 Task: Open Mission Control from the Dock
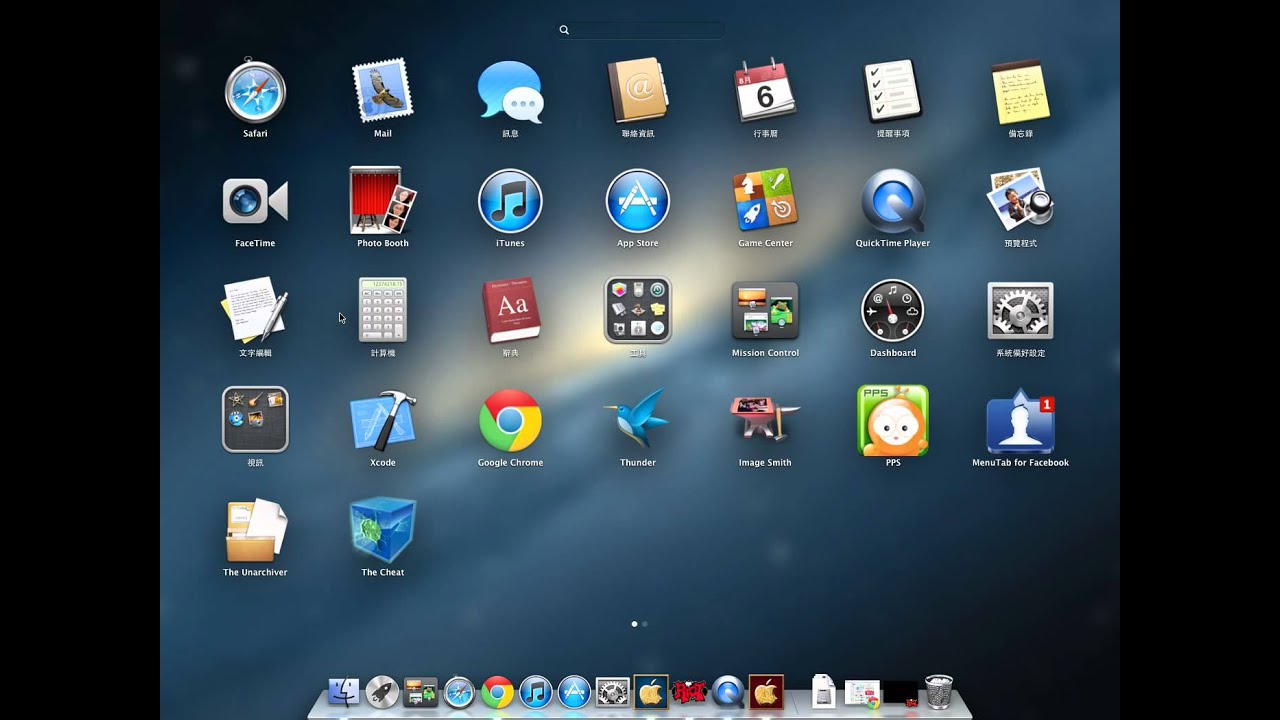coord(420,691)
